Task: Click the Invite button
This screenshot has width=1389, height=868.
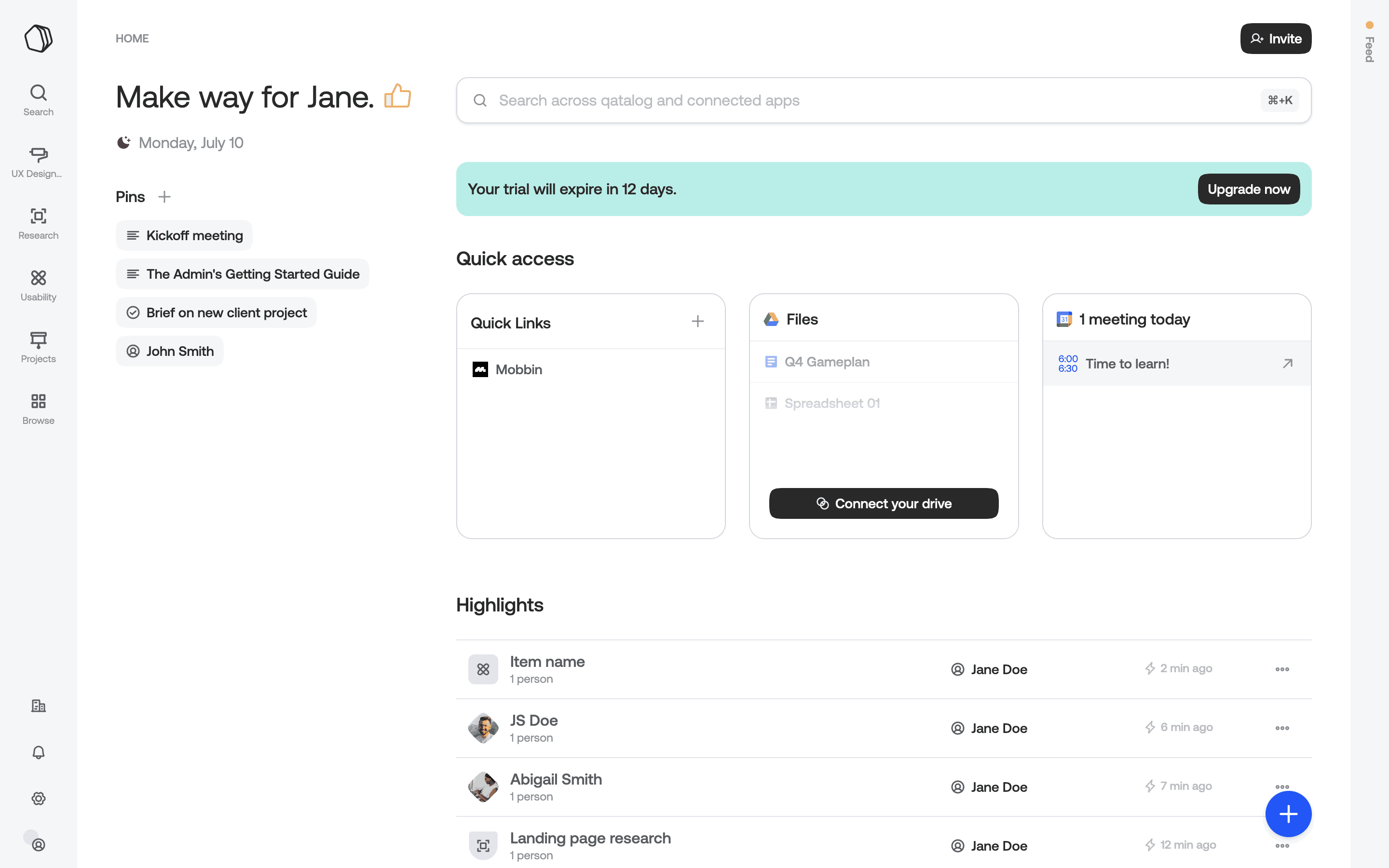Action: pos(1275,39)
